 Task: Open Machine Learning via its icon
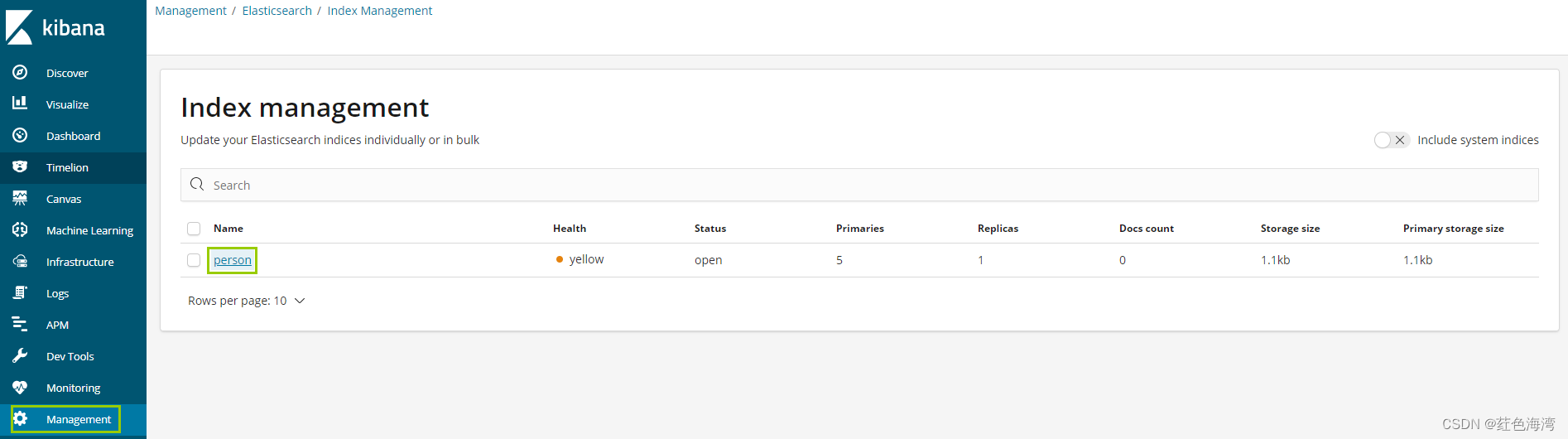click(20, 229)
